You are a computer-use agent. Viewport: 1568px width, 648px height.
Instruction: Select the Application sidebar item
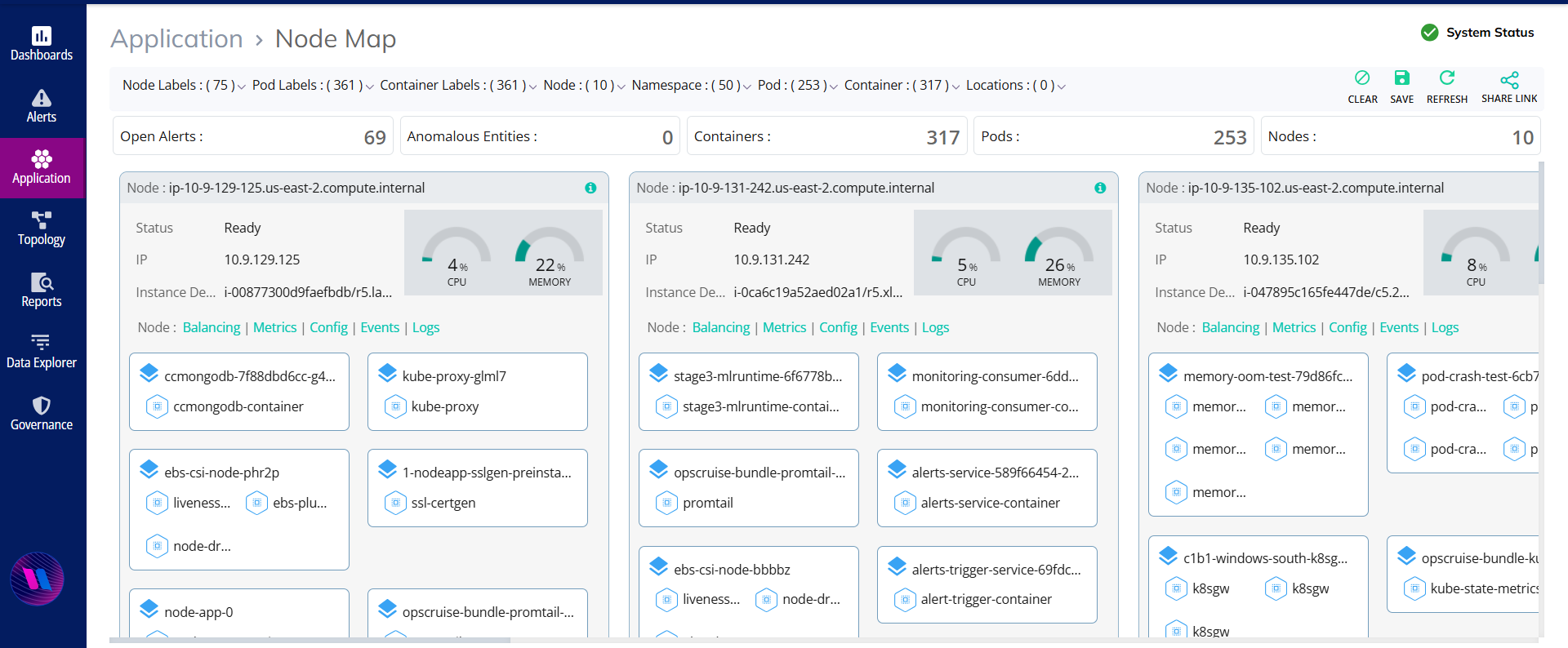click(42, 167)
